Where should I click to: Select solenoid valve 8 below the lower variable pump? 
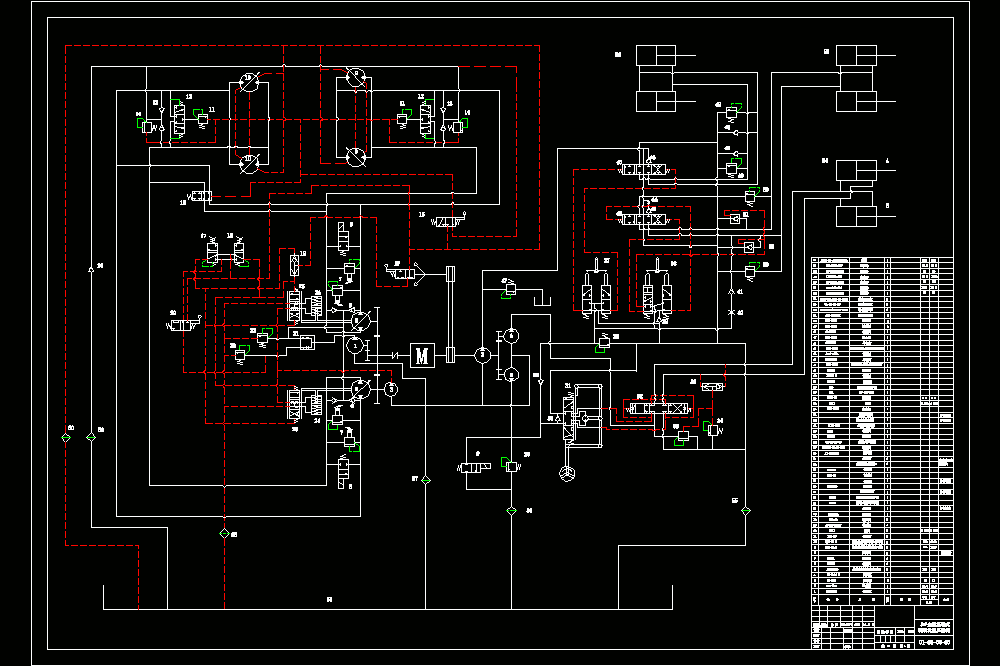[344, 473]
